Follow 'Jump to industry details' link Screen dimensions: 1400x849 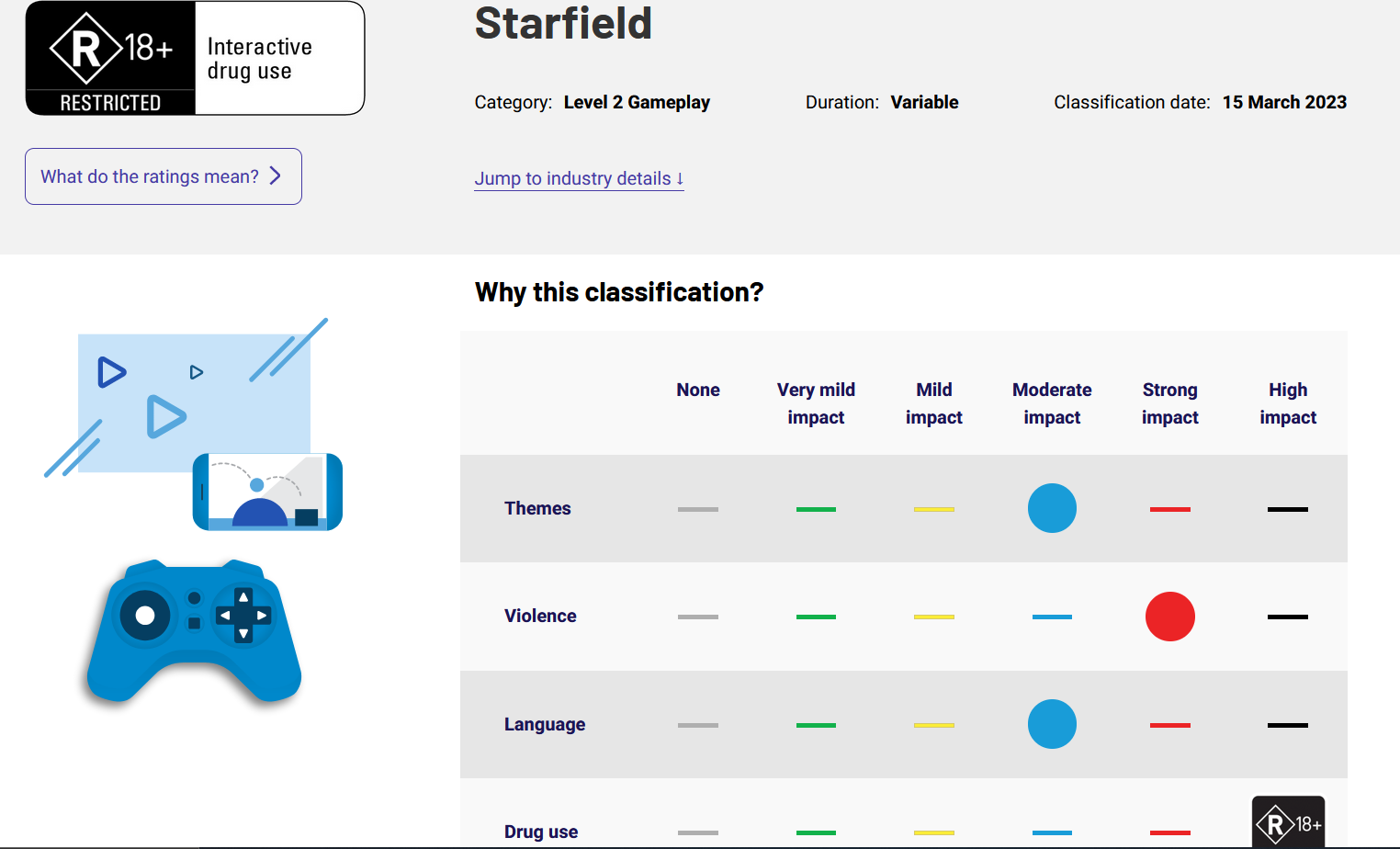coord(579,178)
